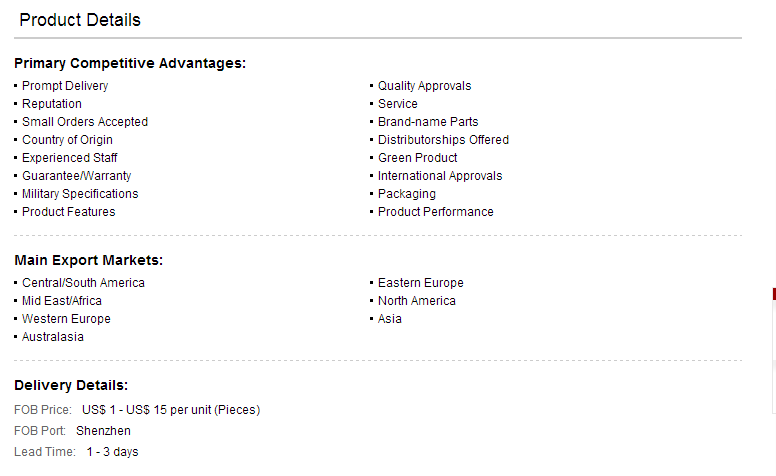
Task: Click the Prompt Delivery link
Action: click(x=65, y=86)
